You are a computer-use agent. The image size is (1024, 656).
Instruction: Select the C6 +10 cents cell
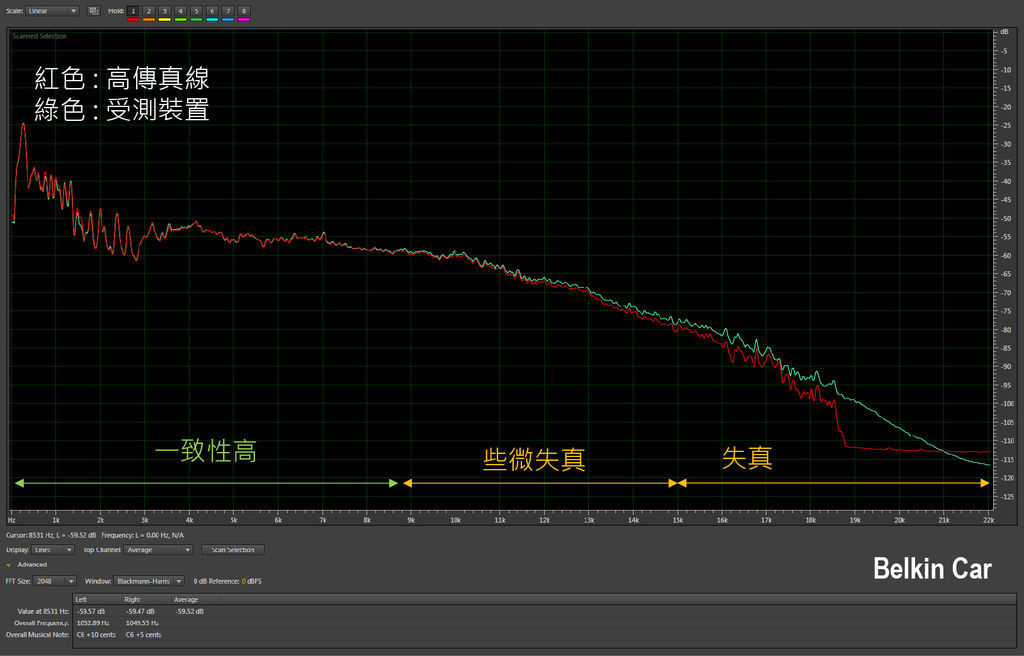[x=96, y=635]
